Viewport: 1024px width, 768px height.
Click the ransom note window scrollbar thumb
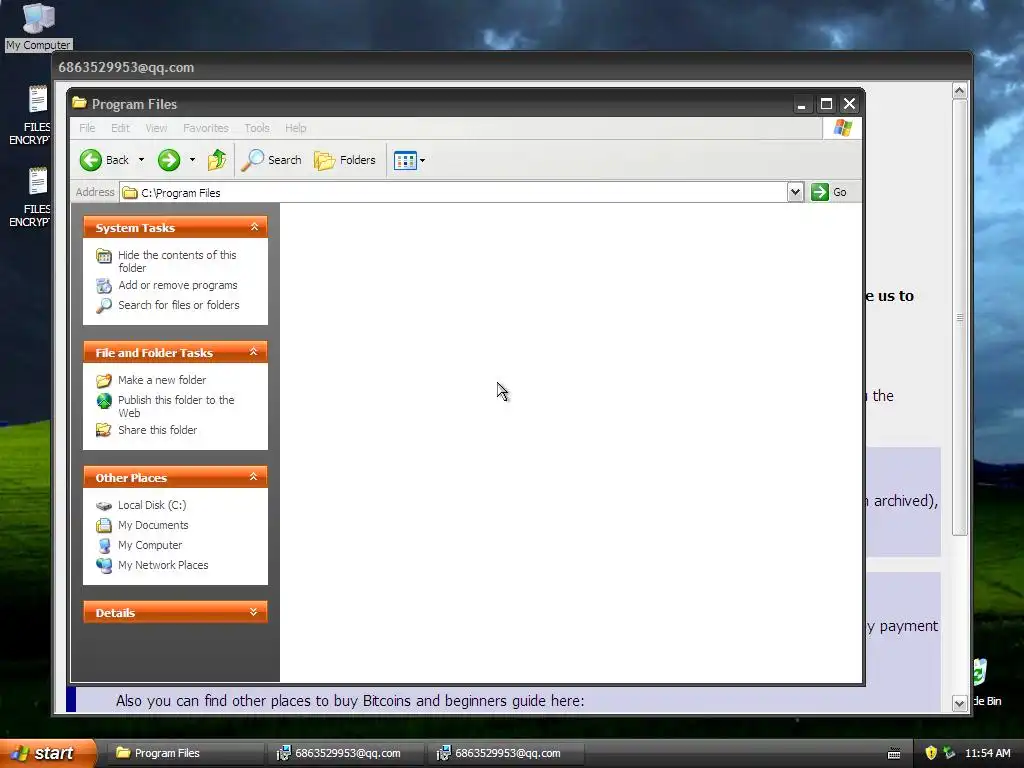[959, 317]
